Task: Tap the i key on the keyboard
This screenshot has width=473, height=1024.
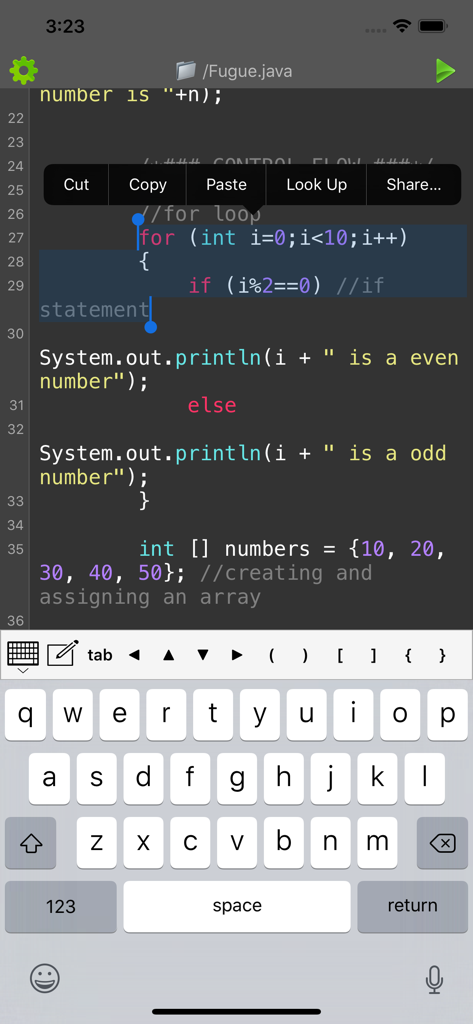Action: [353, 714]
